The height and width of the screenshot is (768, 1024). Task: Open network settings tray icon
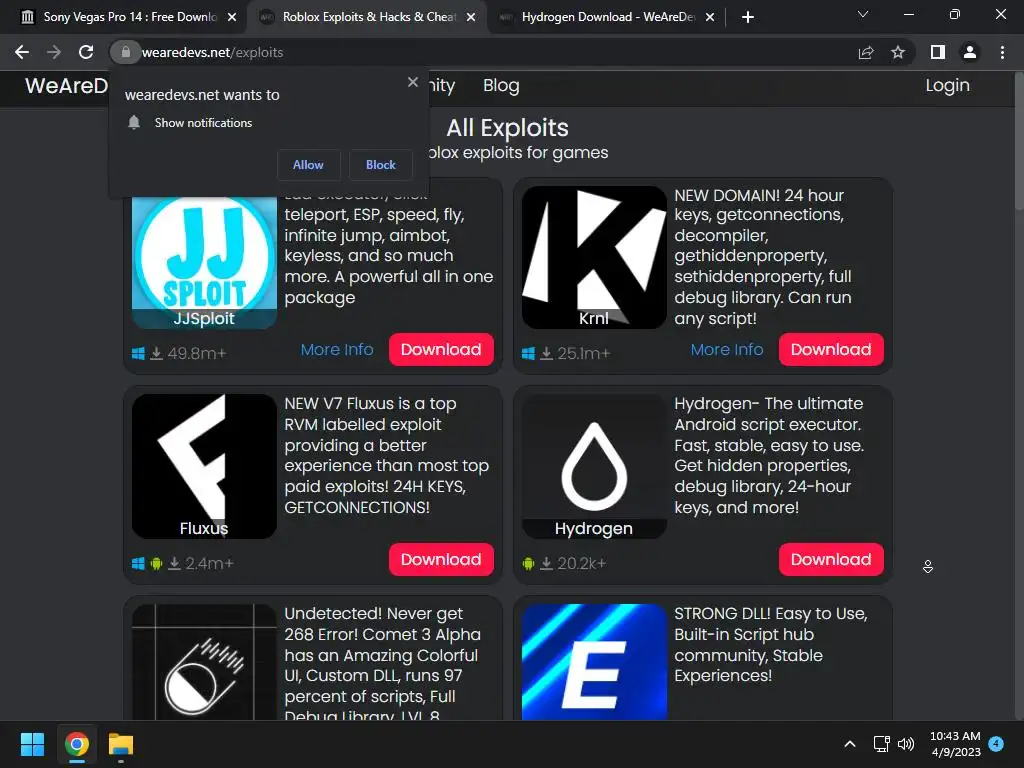pyautogui.click(x=882, y=744)
